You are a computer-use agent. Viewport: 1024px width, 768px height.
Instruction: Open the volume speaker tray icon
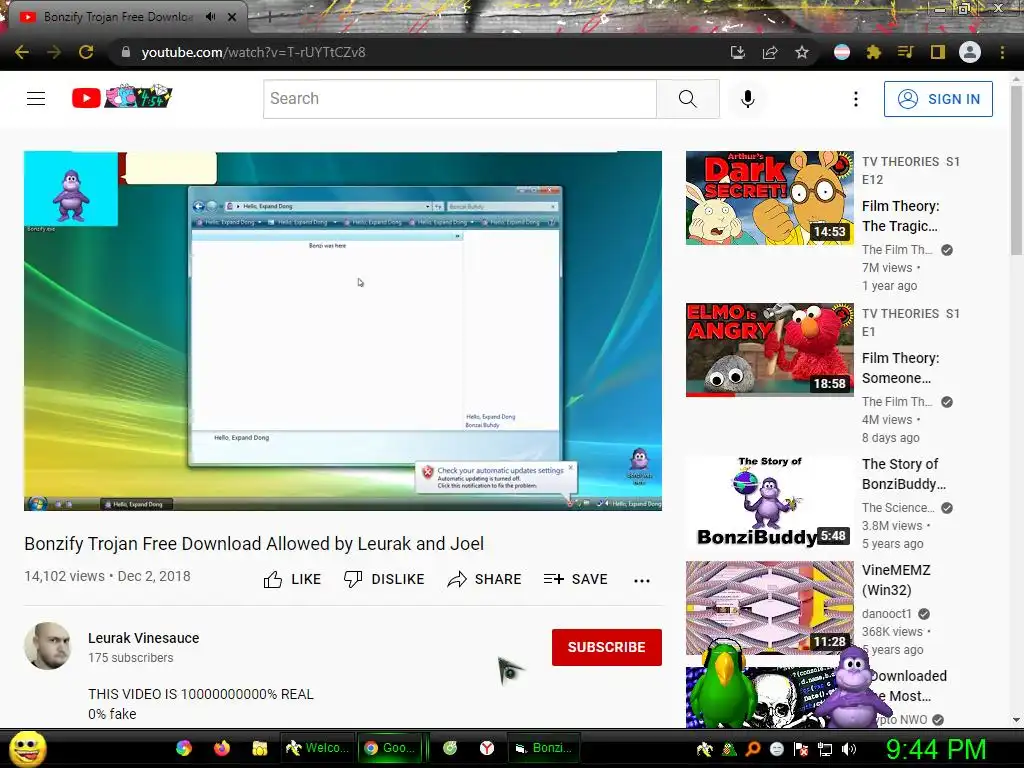tap(848, 749)
